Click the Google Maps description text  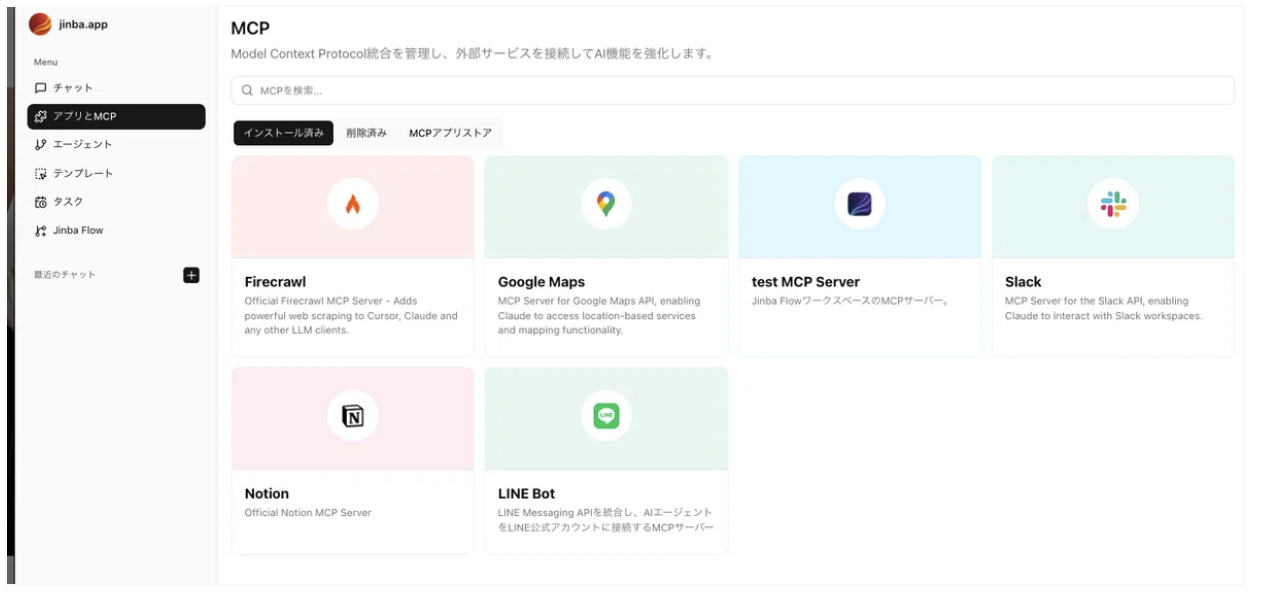pos(599,316)
